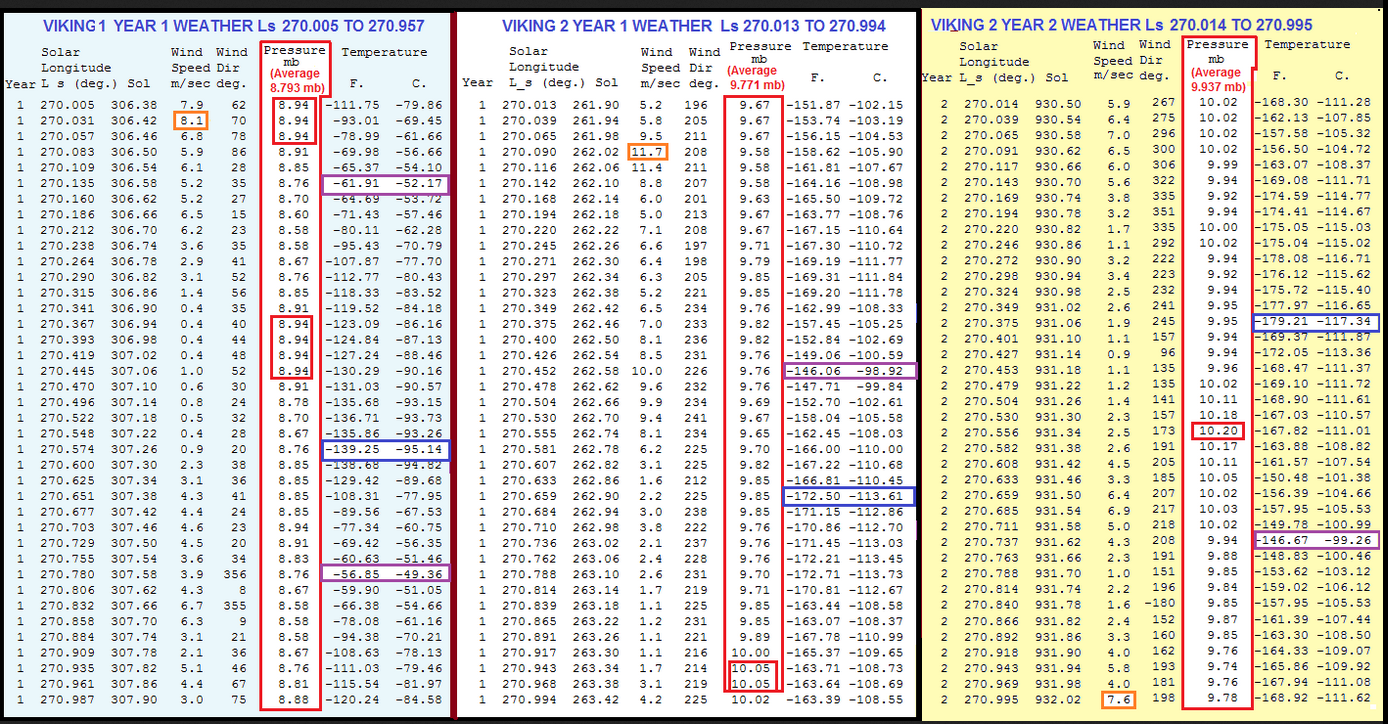1388x724 pixels.
Task: Click the temperature cell -179.21 F
Action: click(x=1283, y=323)
